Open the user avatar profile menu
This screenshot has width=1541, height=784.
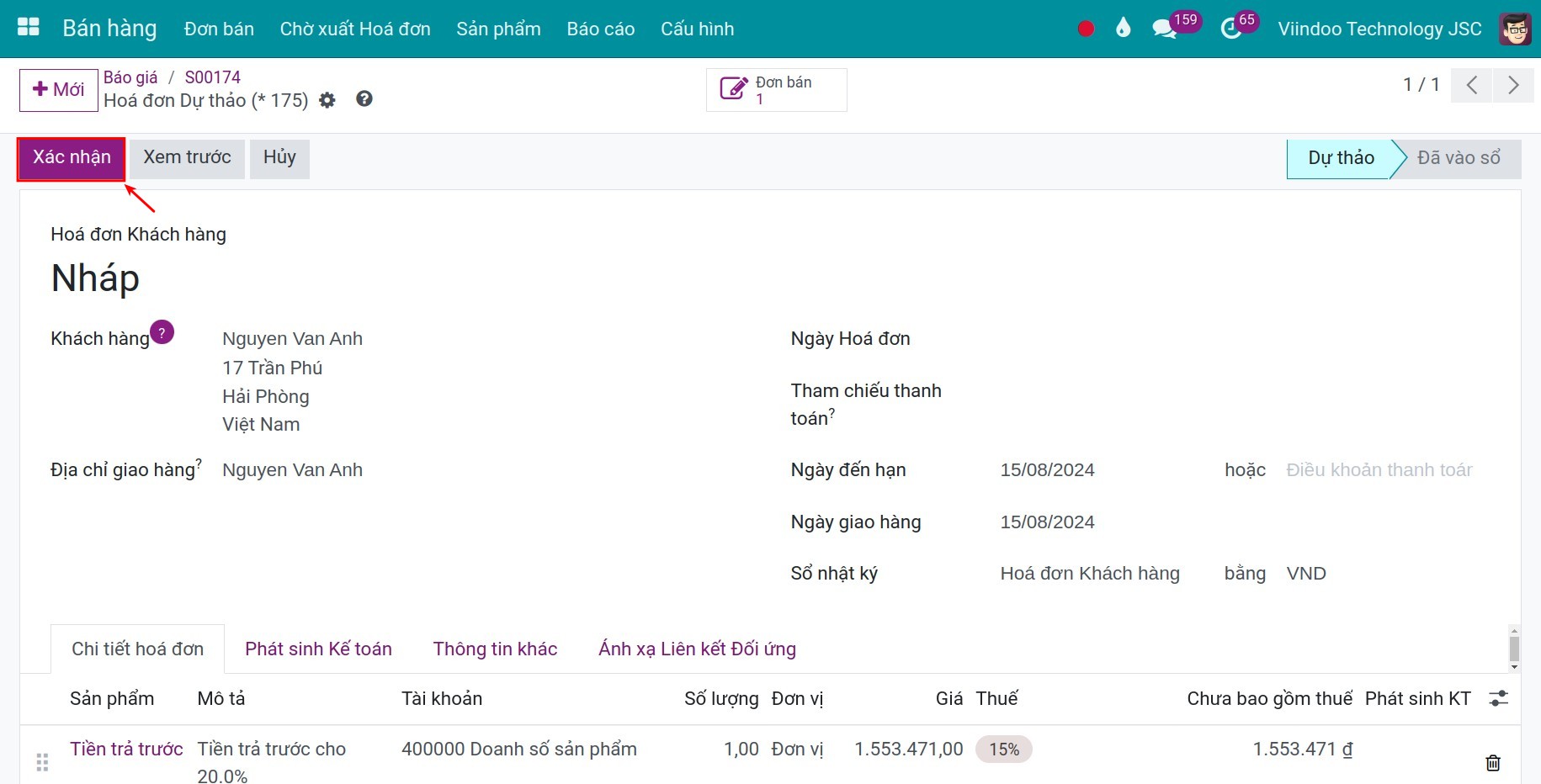pos(1515,28)
